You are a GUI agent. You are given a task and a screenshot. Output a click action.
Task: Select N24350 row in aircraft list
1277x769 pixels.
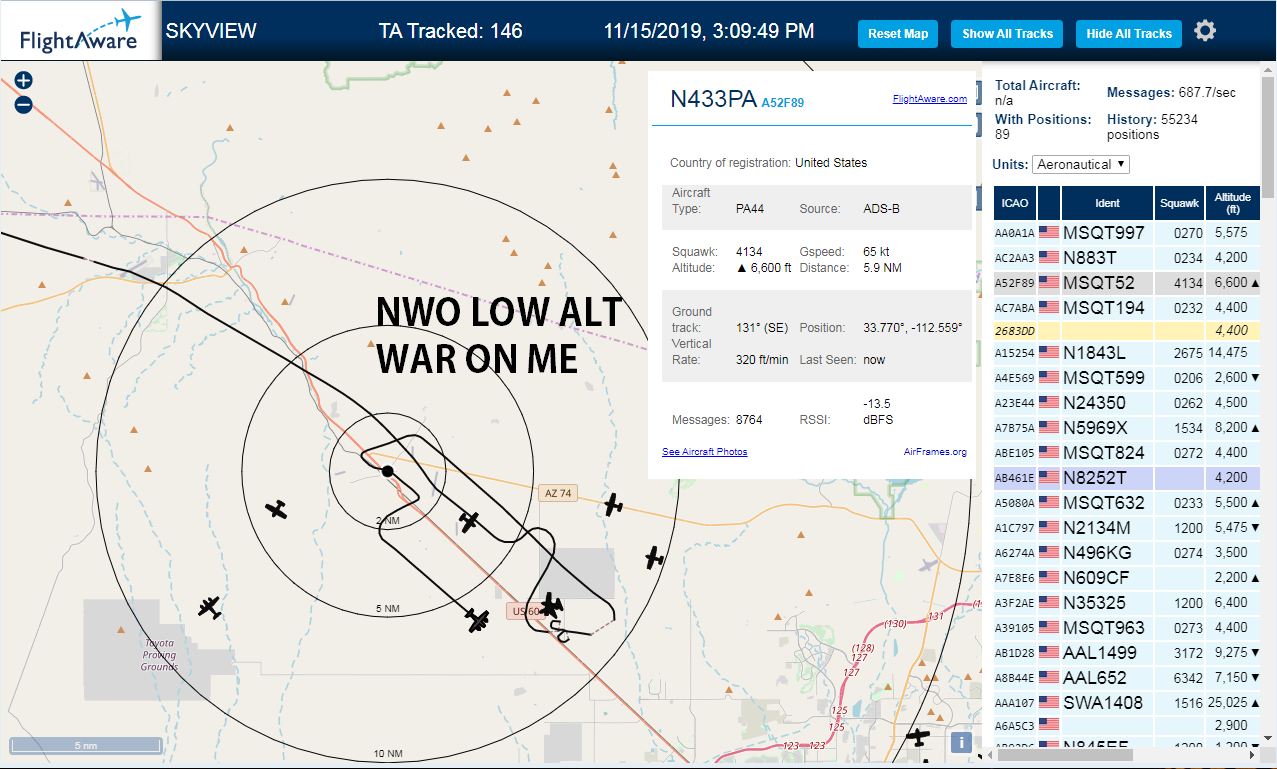[1127, 403]
